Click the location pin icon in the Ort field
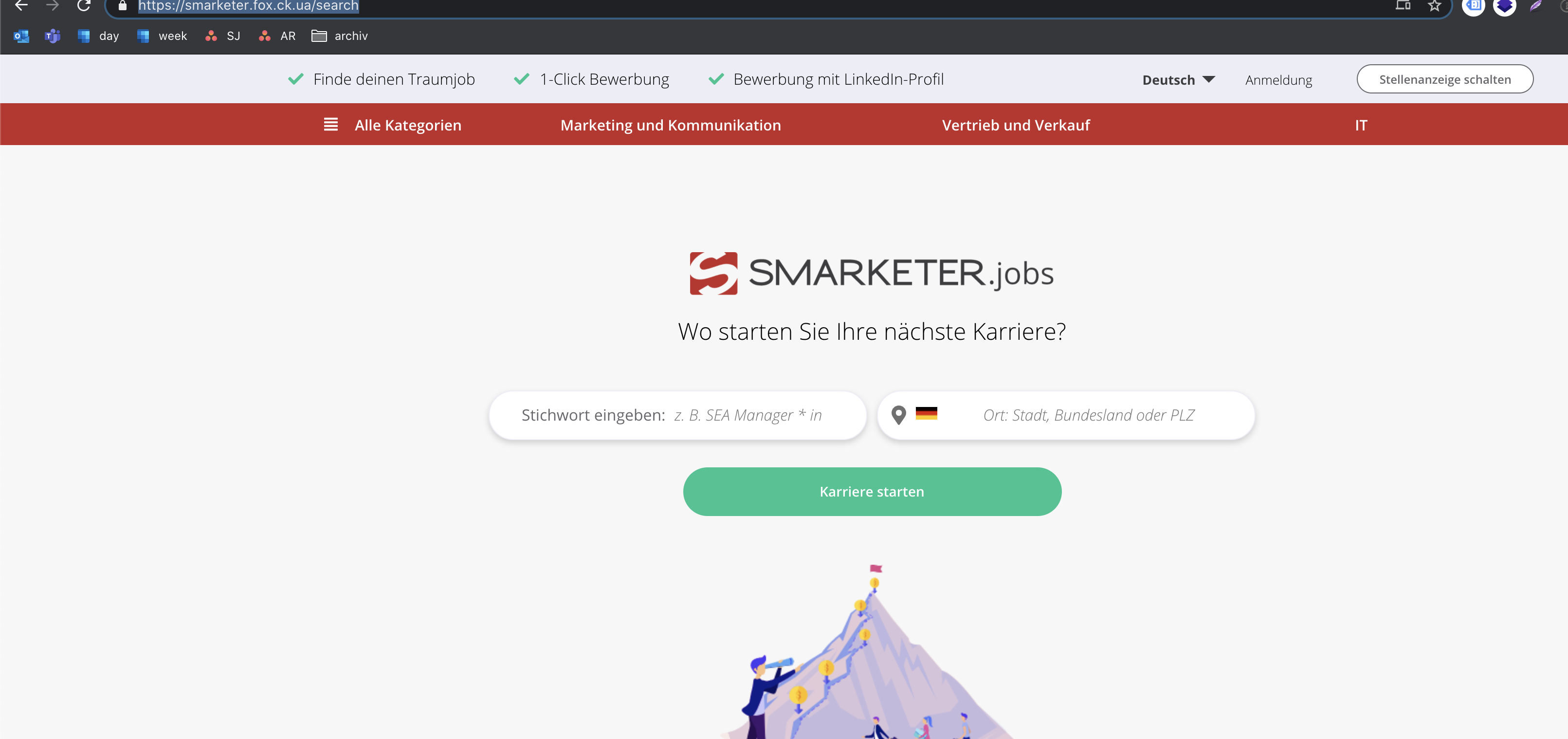The height and width of the screenshot is (739, 1568). pyautogui.click(x=898, y=415)
